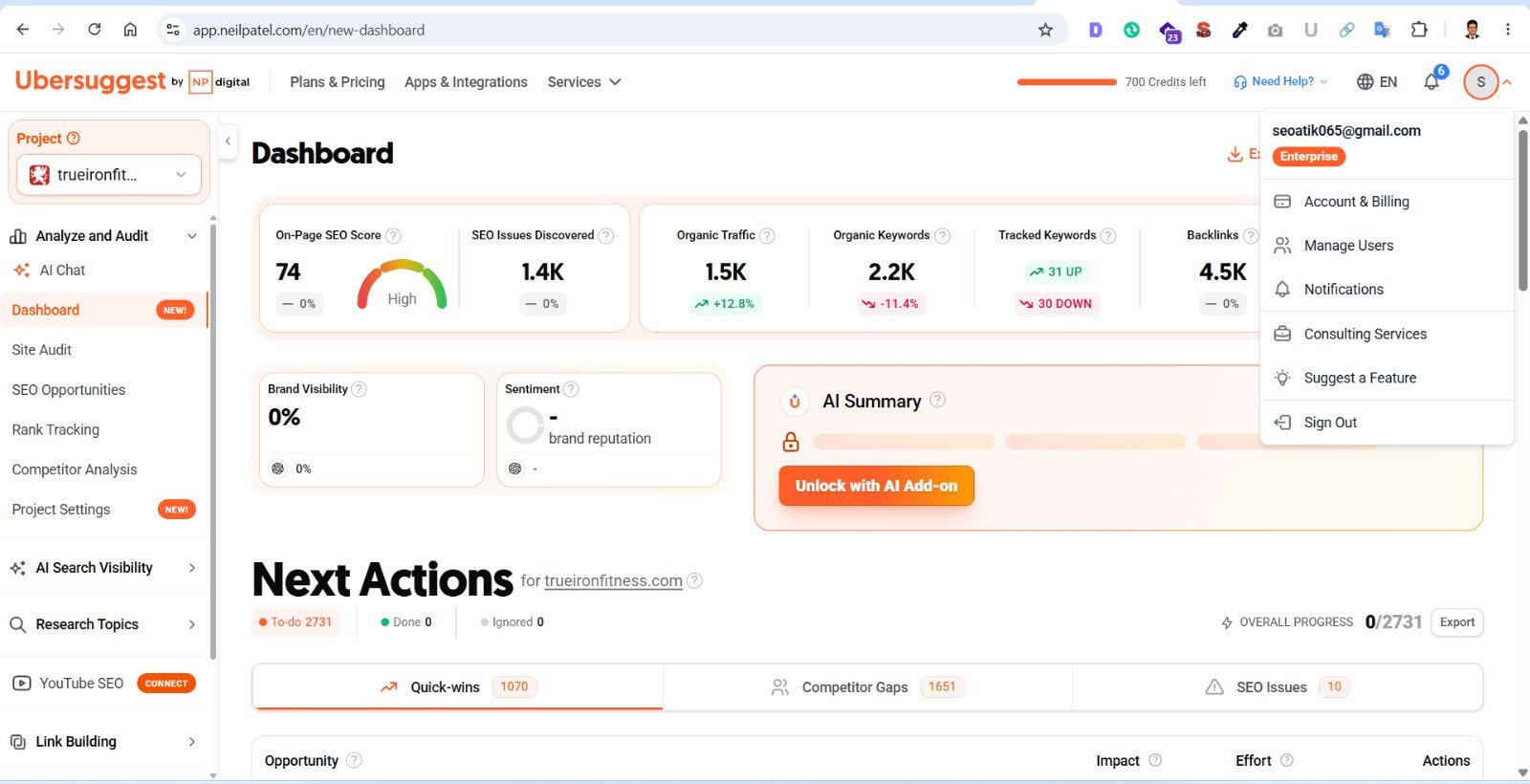This screenshot has height=784, width=1530.
Task: Click SEO Issues Discovered info icon
Action: coord(606,235)
